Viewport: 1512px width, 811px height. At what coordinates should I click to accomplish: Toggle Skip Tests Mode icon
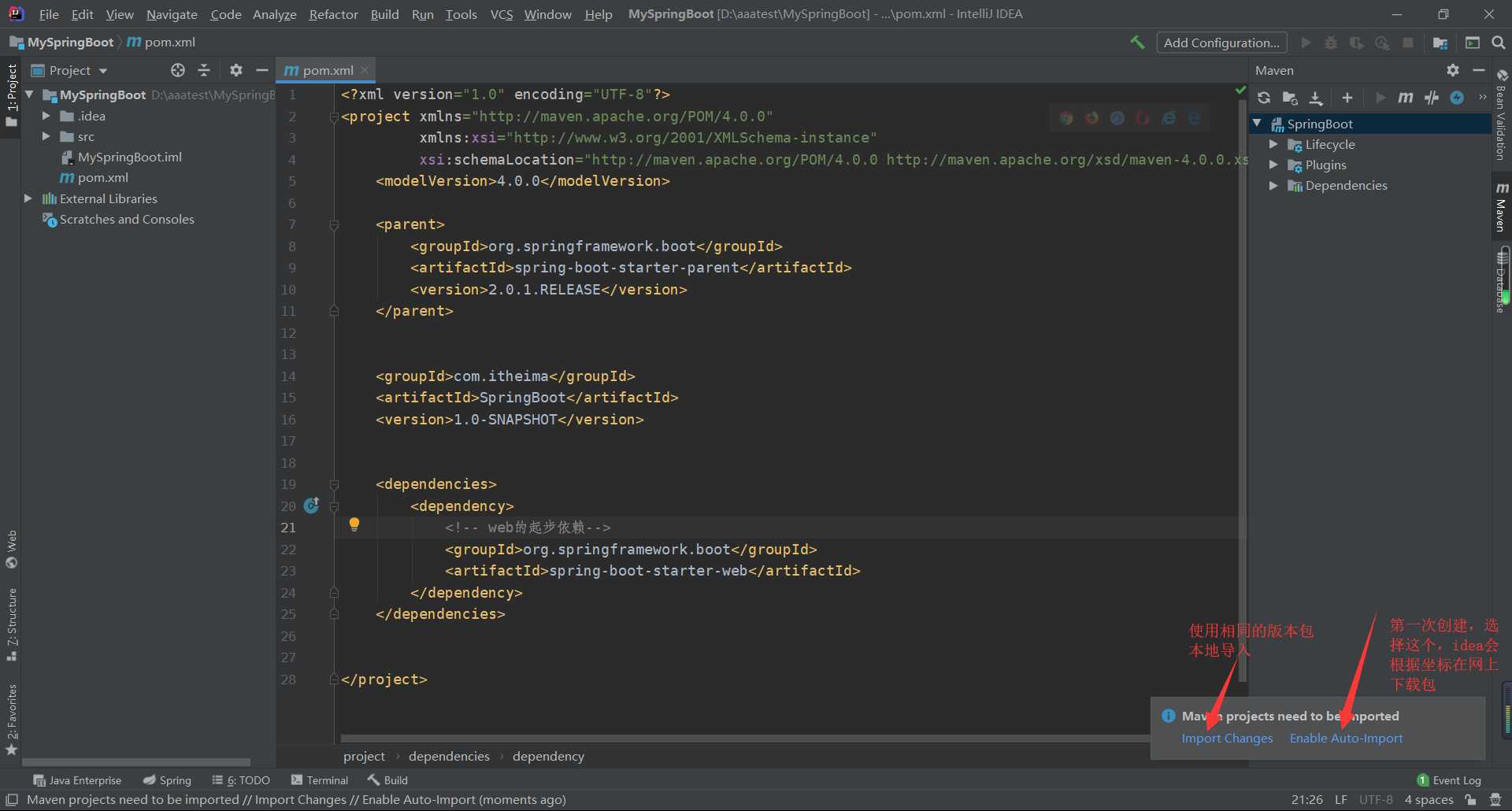tap(1458, 98)
